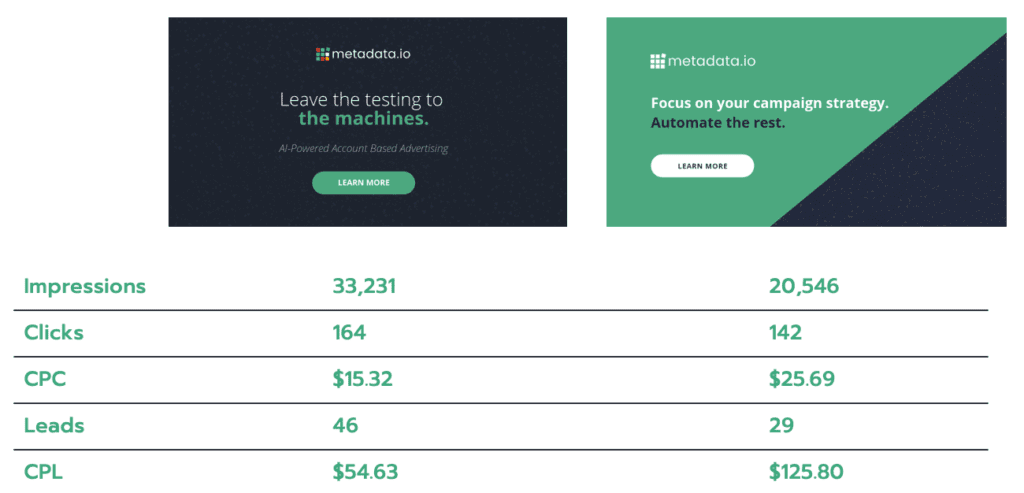The height and width of the screenshot is (493, 1024).
Task: Click the $15.32 CPC value
Action: click(362, 379)
